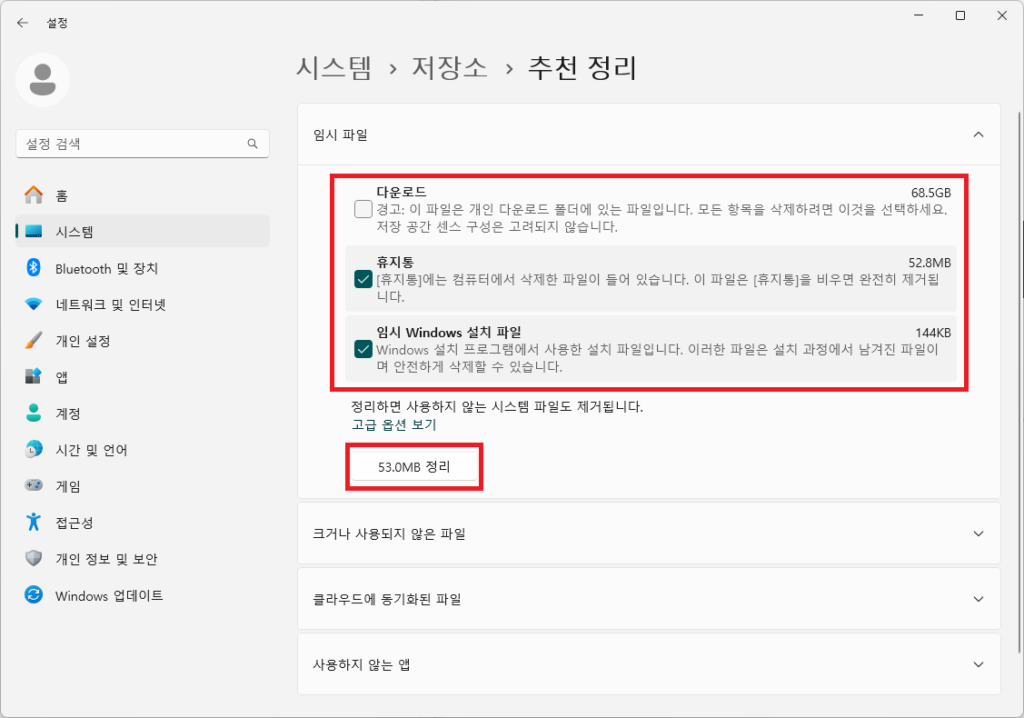Click the 53.0MB 정리 button
The width and height of the screenshot is (1024, 718).
click(414, 467)
